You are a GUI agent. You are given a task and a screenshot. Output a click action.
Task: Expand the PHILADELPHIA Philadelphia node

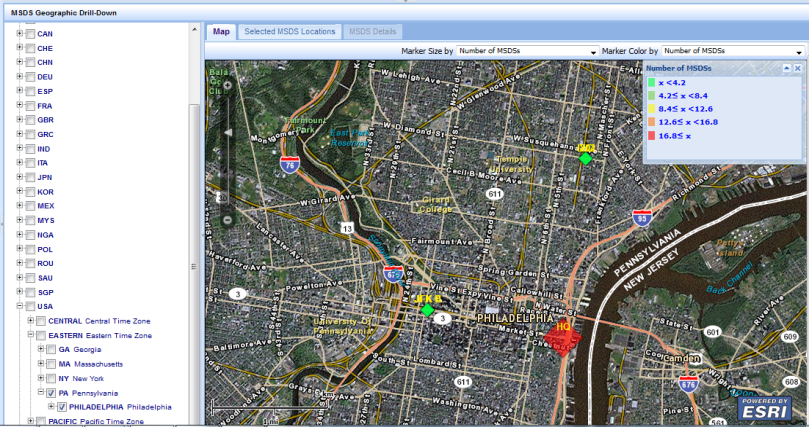[x=51, y=406]
